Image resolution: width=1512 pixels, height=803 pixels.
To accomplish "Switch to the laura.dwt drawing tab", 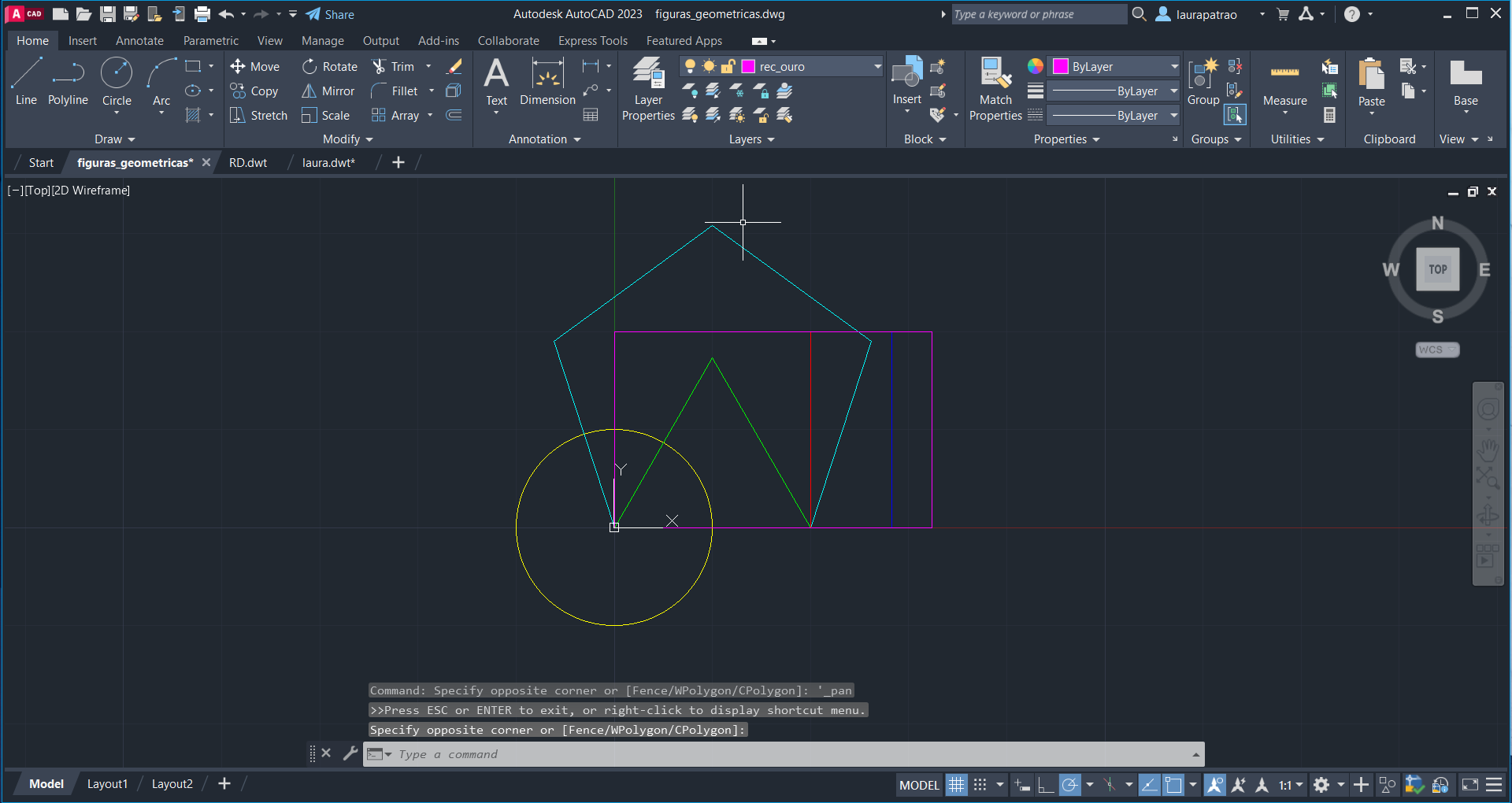I will point(328,162).
